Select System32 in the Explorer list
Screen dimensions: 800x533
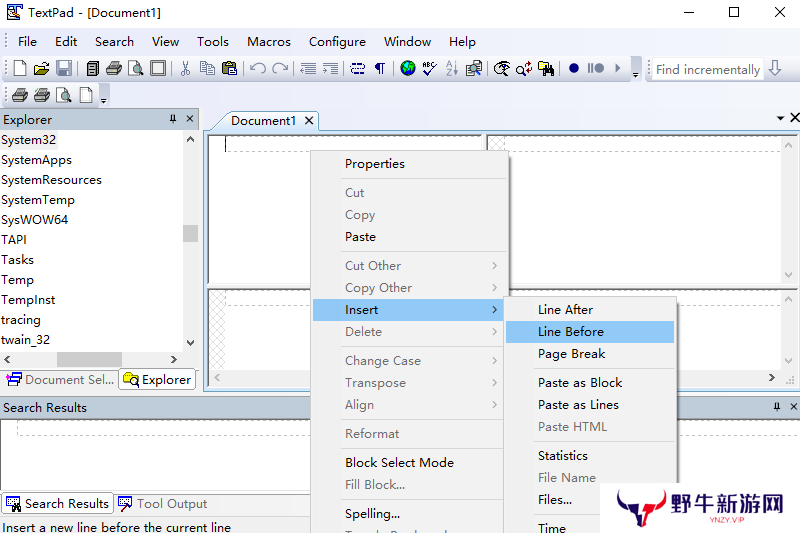point(29,140)
